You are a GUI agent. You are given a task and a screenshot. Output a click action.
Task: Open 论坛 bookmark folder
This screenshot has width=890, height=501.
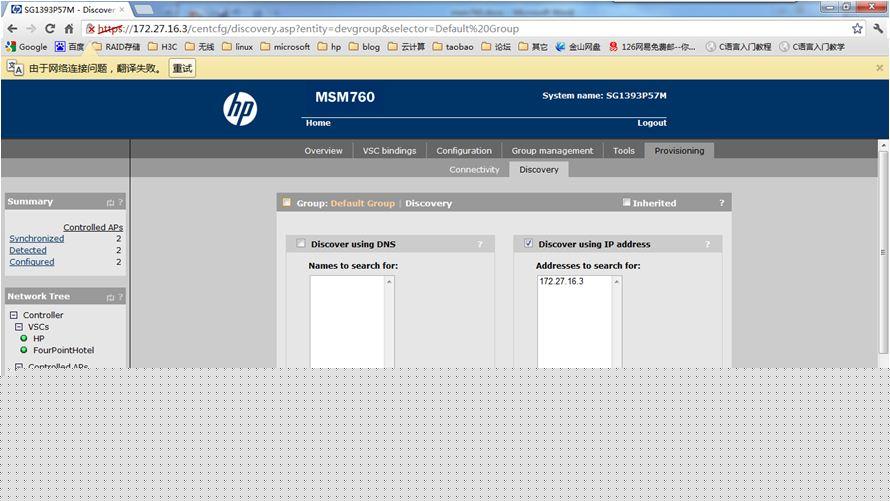click(x=496, y=47)
